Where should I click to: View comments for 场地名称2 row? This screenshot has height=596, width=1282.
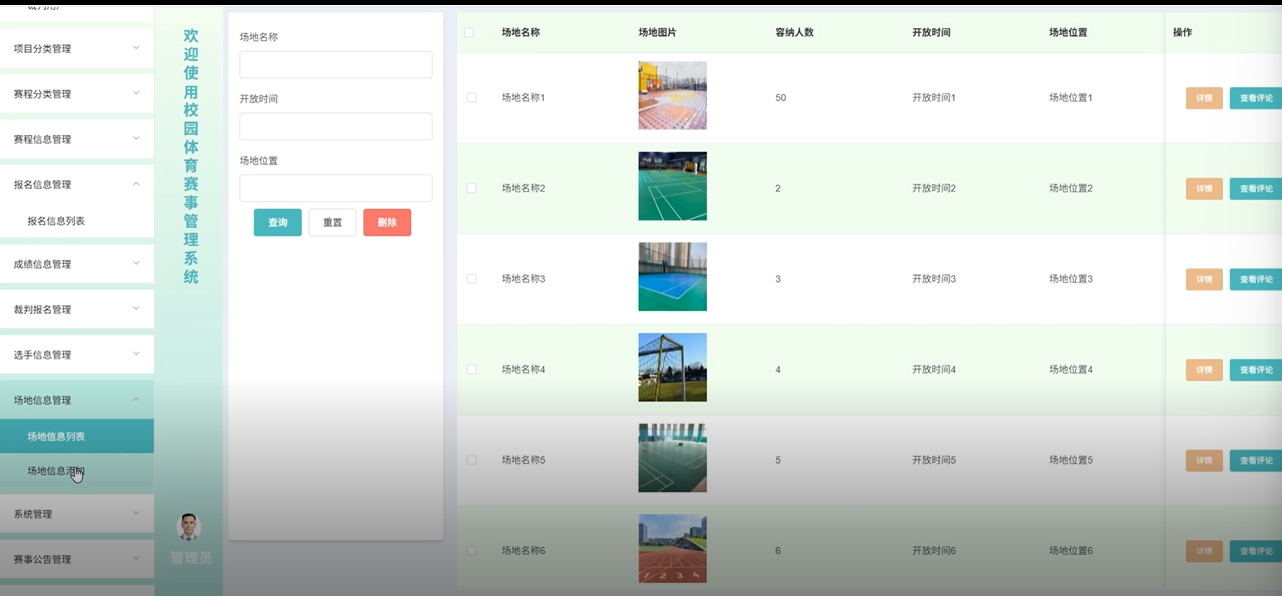click(x=1256, y=188)
